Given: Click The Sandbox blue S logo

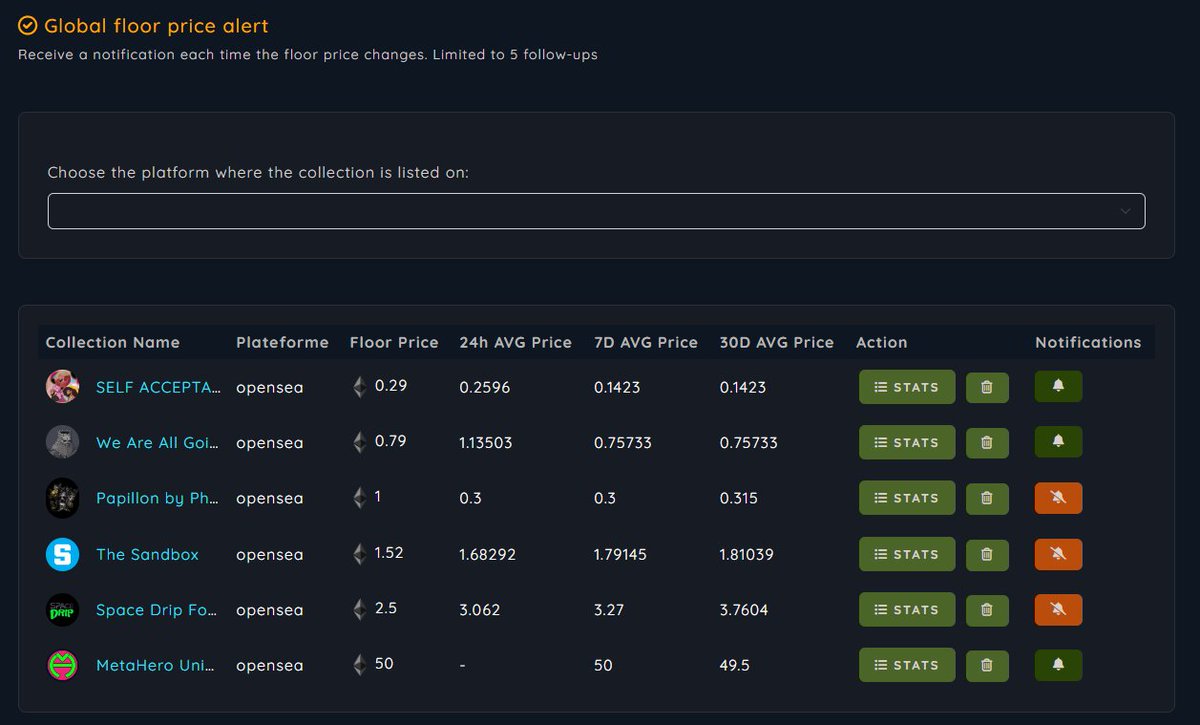Looking at the screenshot, I should (63, 554).
